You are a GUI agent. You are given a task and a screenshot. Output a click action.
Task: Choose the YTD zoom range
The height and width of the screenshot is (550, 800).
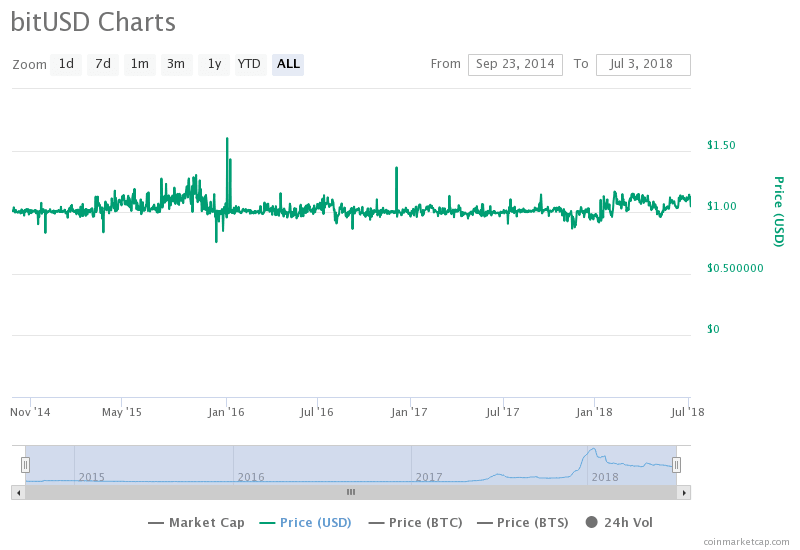coord(249,64)
